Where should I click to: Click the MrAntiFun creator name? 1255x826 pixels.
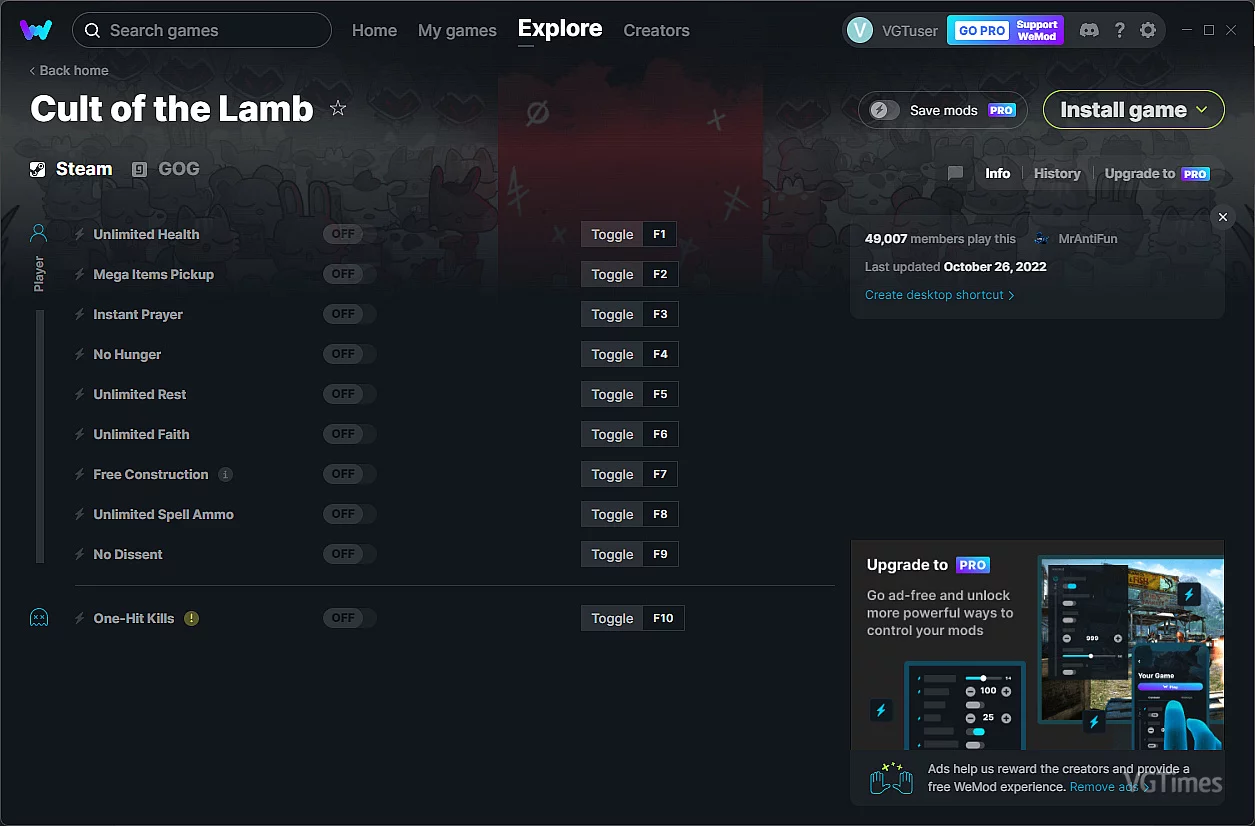(x=1088, y=239)
